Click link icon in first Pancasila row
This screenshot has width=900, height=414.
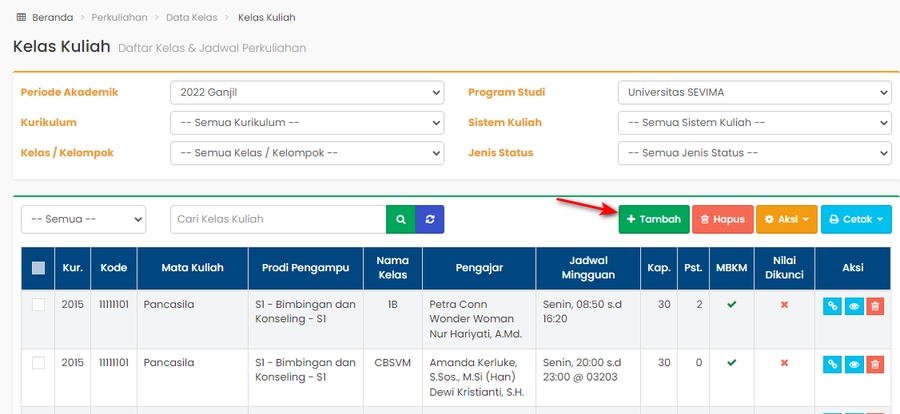pos(832,307)
